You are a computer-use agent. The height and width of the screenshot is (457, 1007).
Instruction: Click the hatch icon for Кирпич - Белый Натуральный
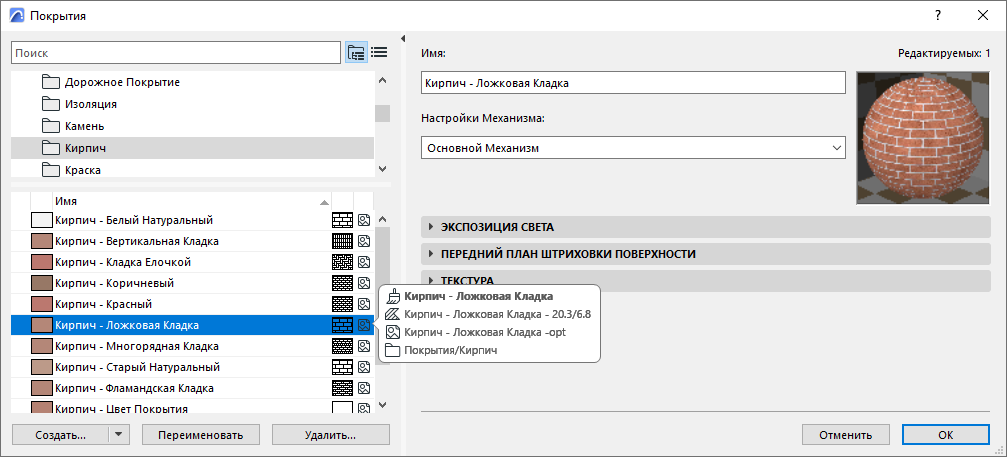[x=343, y=220]
